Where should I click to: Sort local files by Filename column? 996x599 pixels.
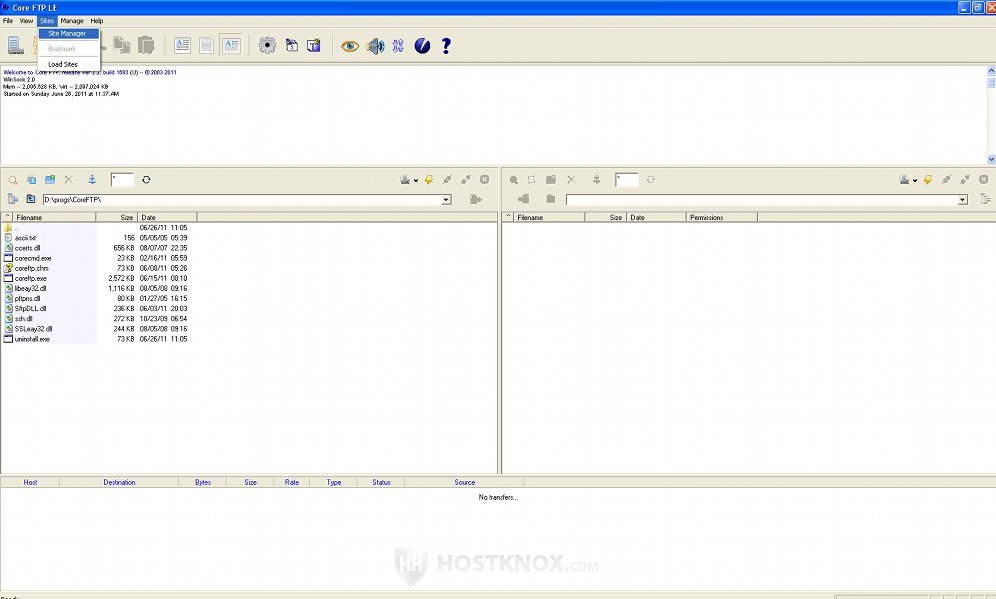54,217
